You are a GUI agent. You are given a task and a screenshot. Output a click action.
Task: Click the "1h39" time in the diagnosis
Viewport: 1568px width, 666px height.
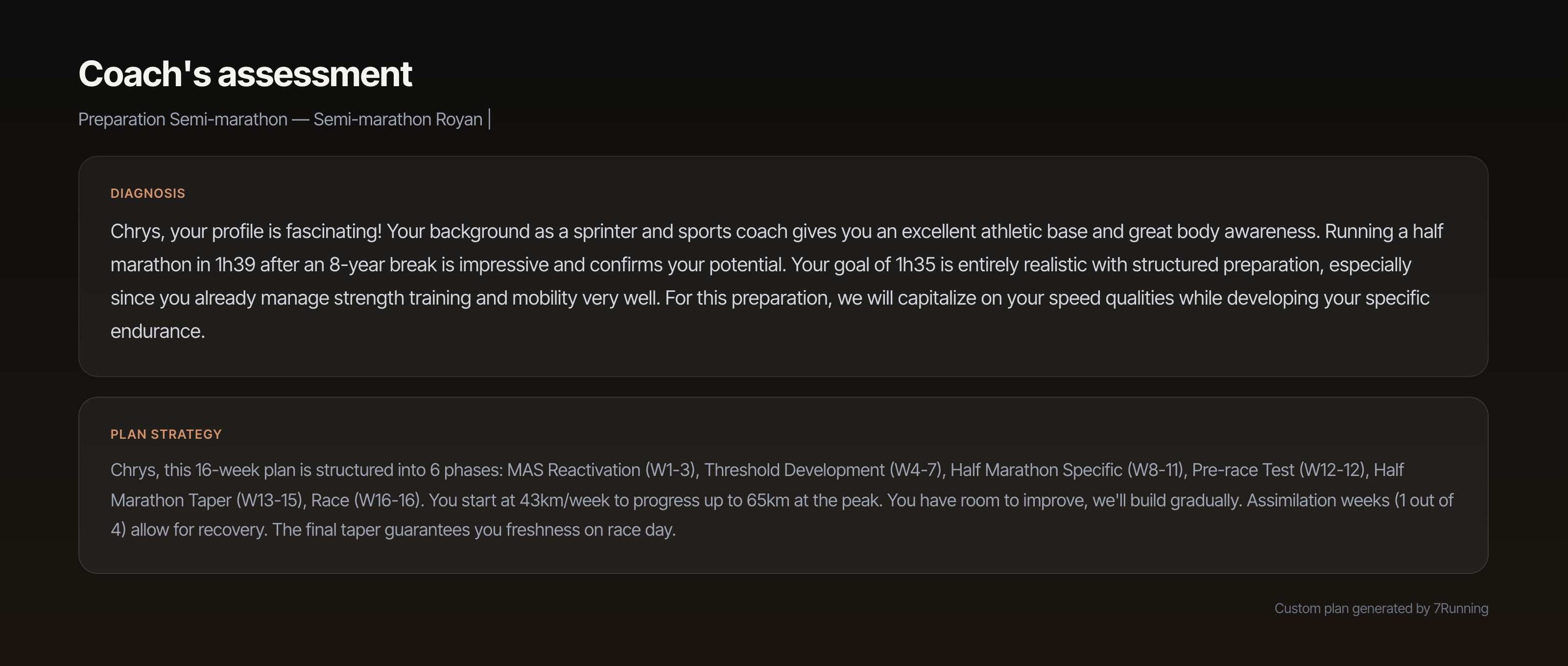pyautogui.click(x=235, y=265)
